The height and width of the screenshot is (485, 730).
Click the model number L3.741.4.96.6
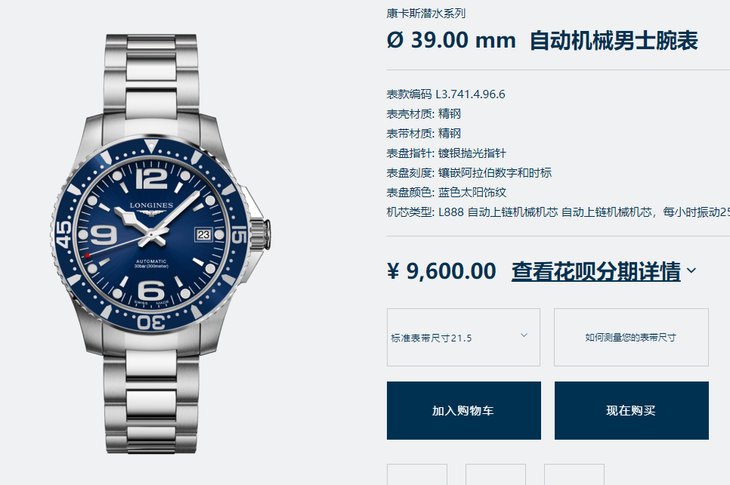[x=470, y=94]
